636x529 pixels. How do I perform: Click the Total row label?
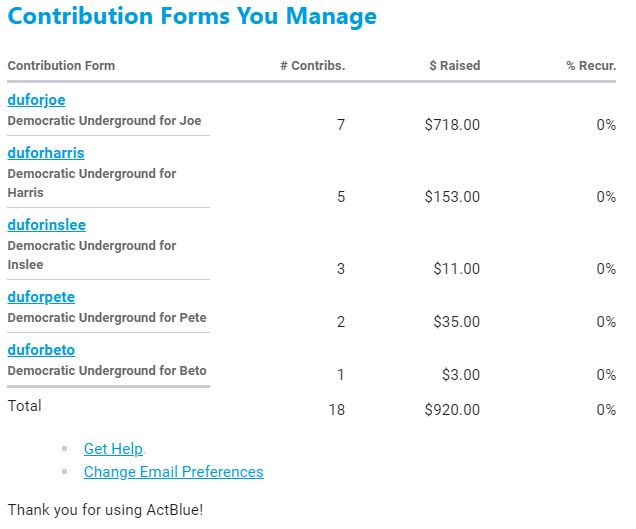coord(25,406)
